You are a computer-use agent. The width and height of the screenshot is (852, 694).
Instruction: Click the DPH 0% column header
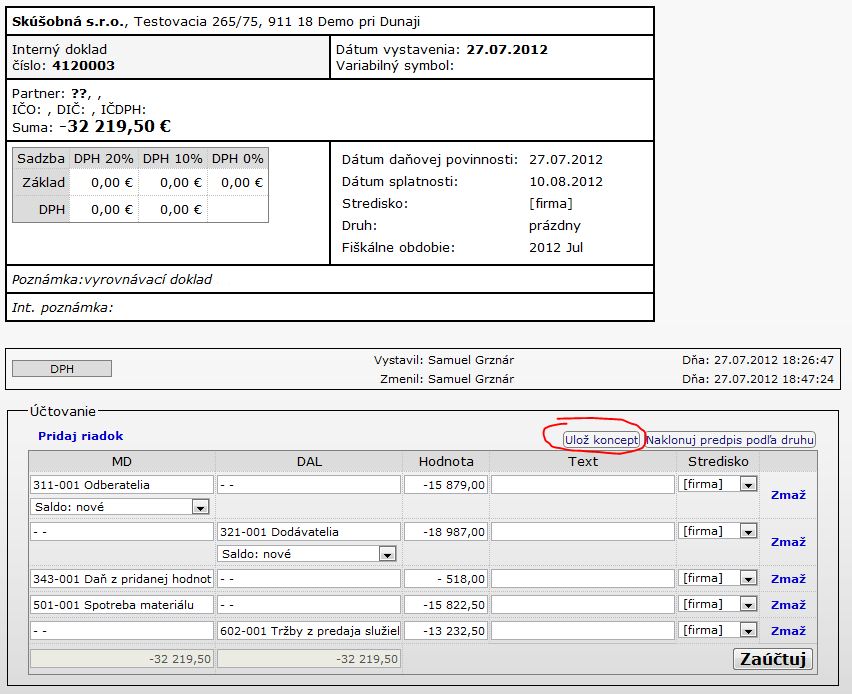pyautogui.click(x=237, y=159)
